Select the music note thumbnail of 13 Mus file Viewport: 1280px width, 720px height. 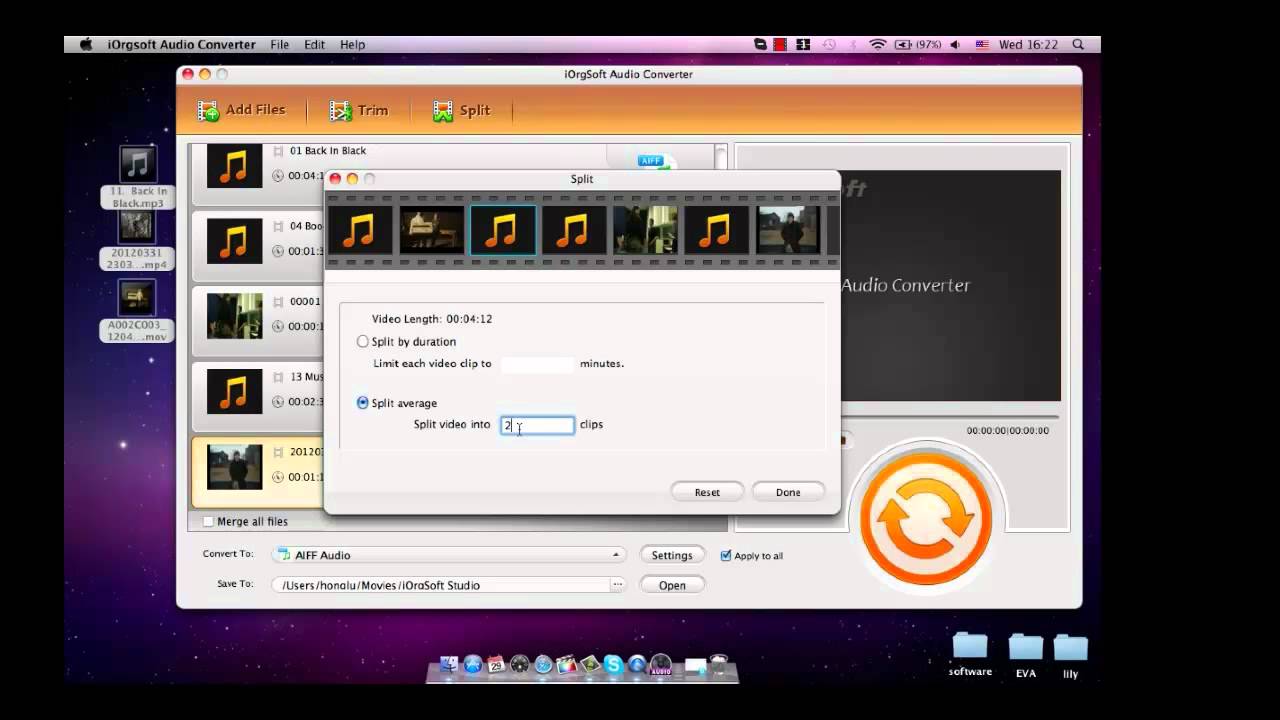point(234,391)
